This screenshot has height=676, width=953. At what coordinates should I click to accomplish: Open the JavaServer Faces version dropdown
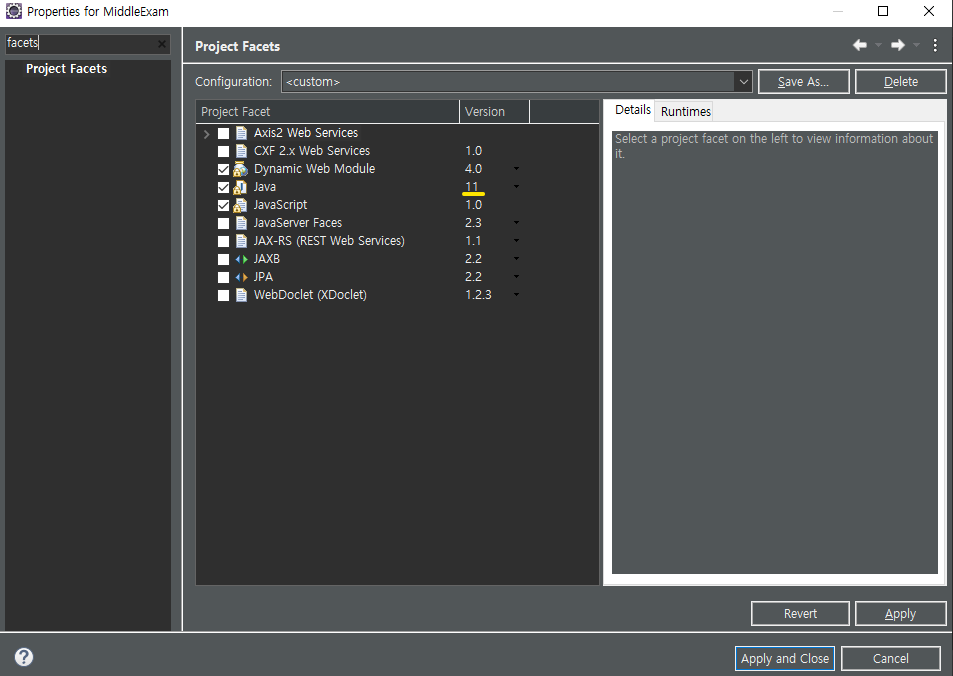(515, 223)
